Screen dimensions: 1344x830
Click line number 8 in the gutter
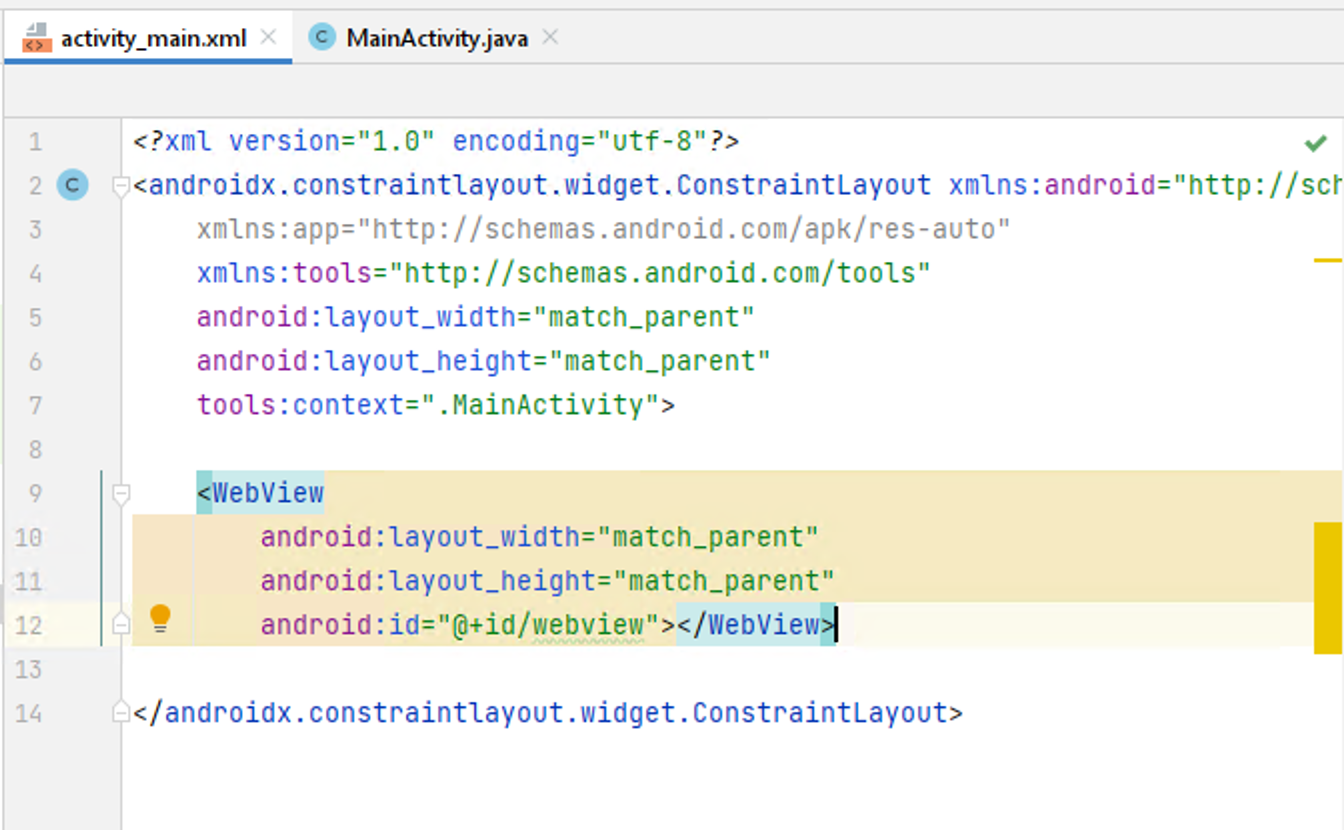[x=36, y=449]
